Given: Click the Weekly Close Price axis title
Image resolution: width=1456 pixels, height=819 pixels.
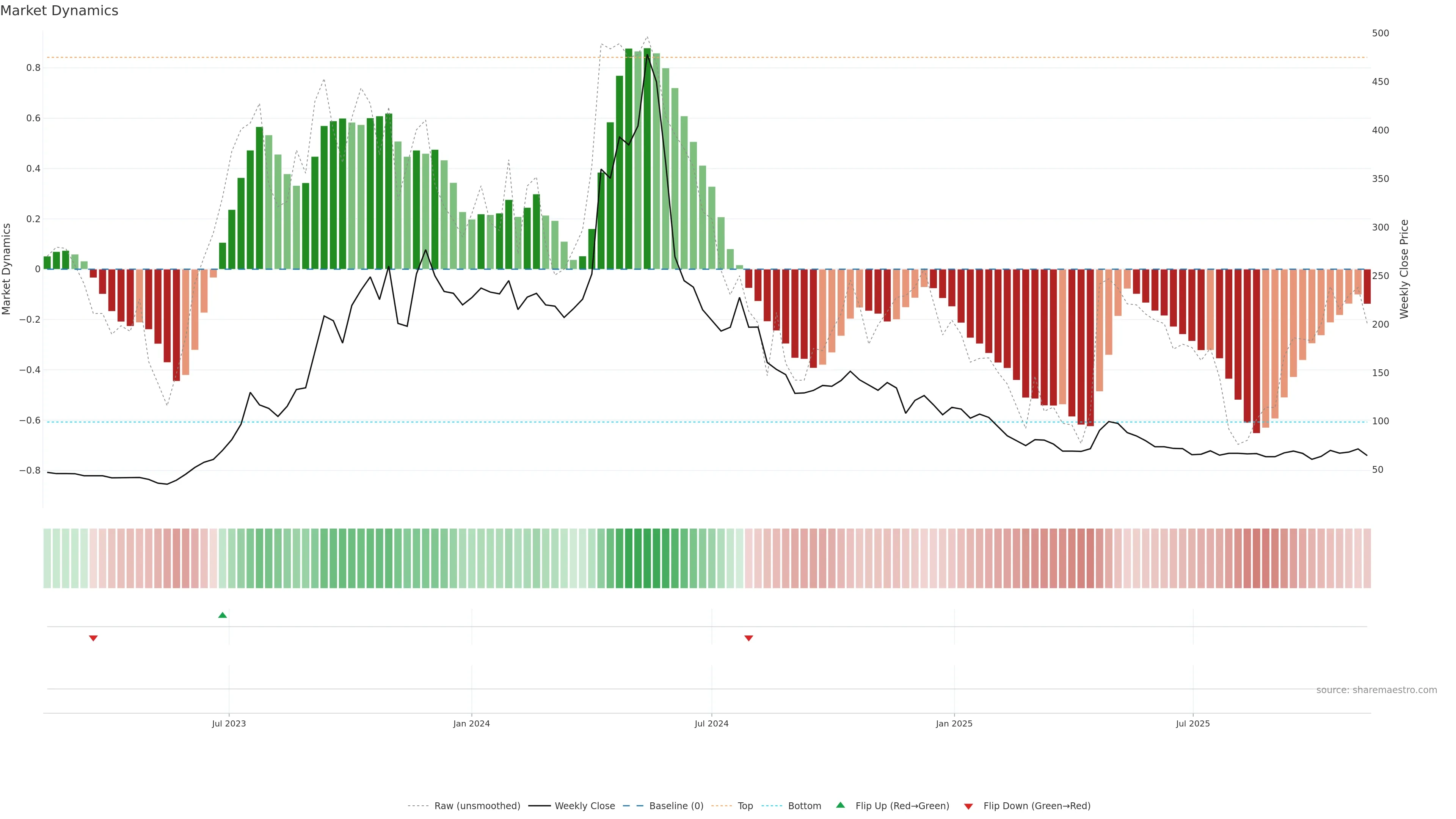Looking at the screenshot, I should (x=1404, y=269).
